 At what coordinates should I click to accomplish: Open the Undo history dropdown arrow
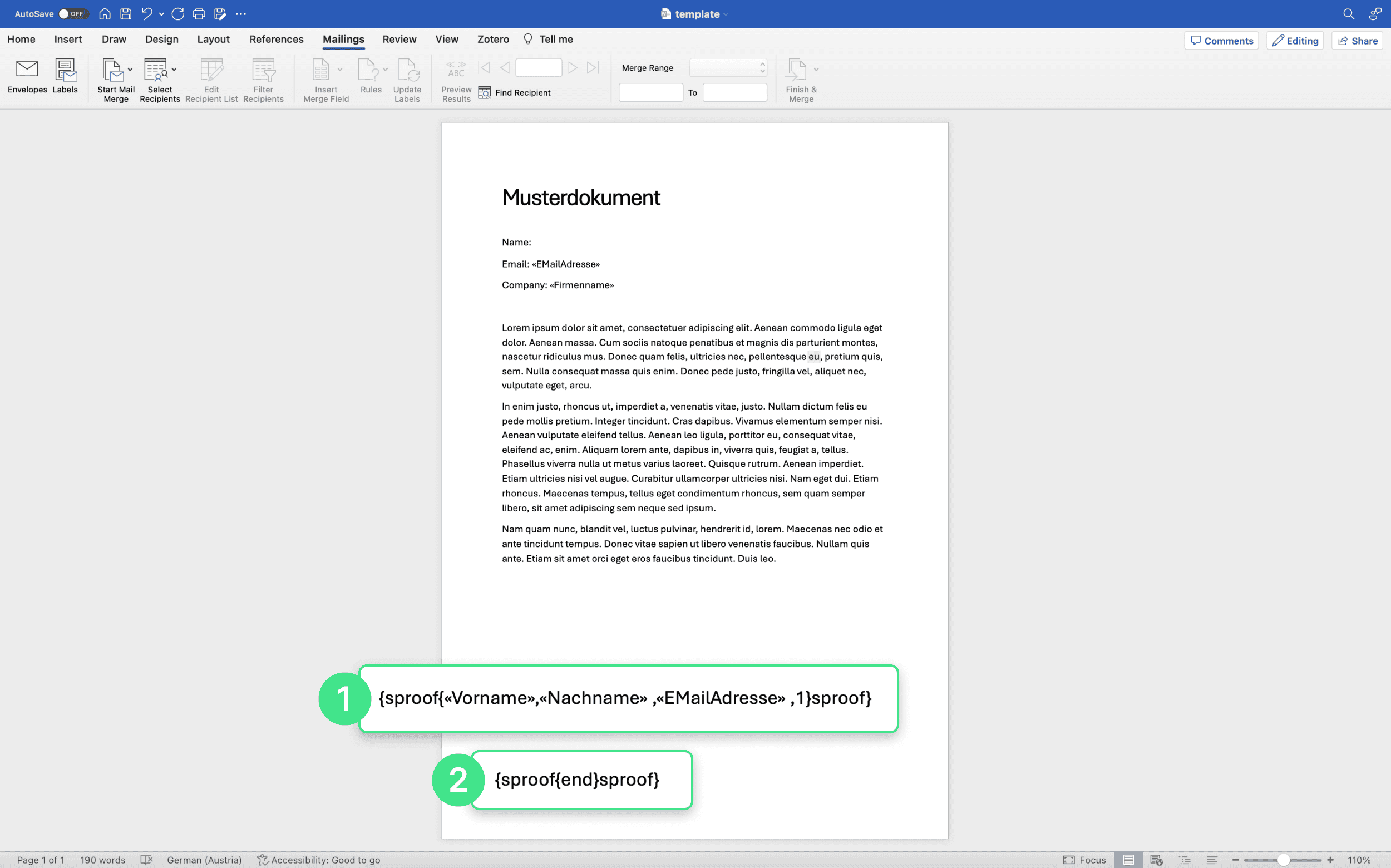point(161,14)
